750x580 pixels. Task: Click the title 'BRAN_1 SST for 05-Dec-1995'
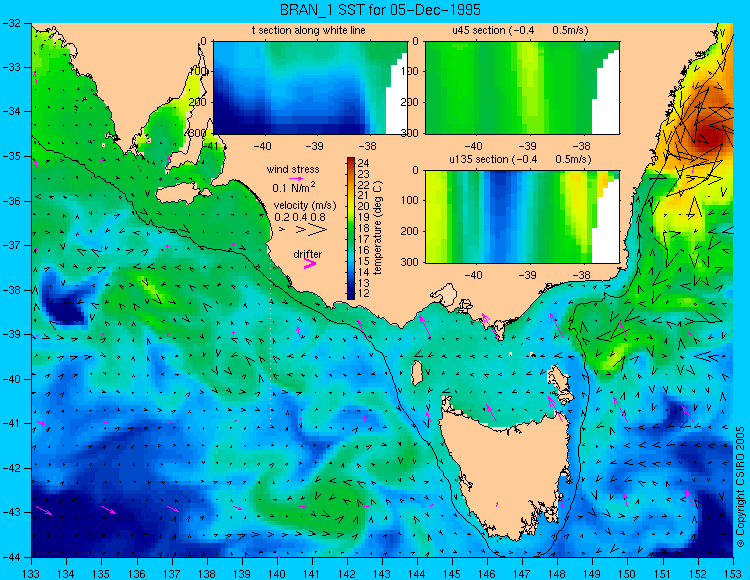pyautogui.click(x=380, y=10)
